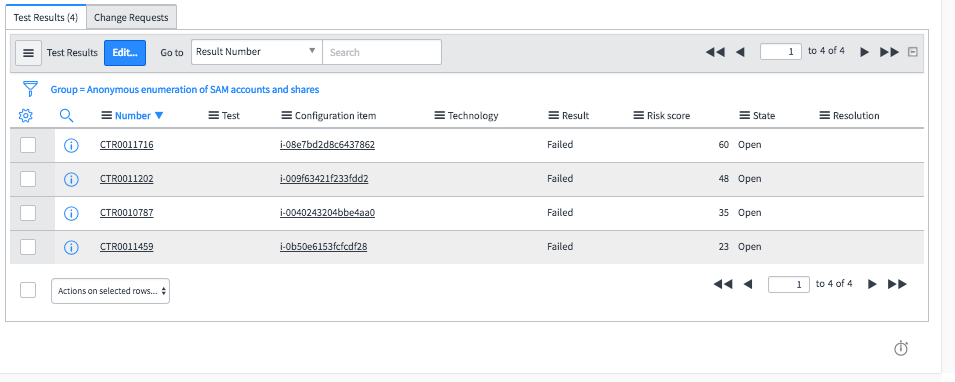Click the risk score value 35
955x382 pixels.
(724, 213)
